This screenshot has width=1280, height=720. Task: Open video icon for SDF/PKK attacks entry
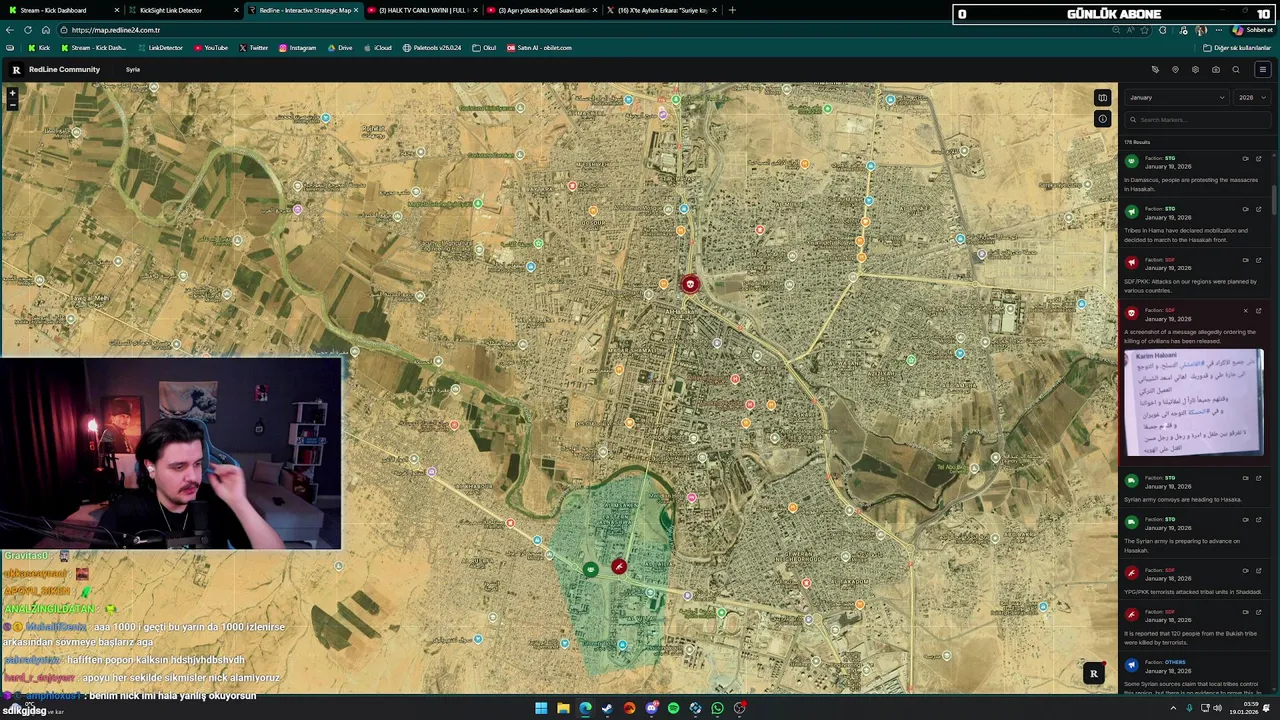click(x=1245, y=260)
